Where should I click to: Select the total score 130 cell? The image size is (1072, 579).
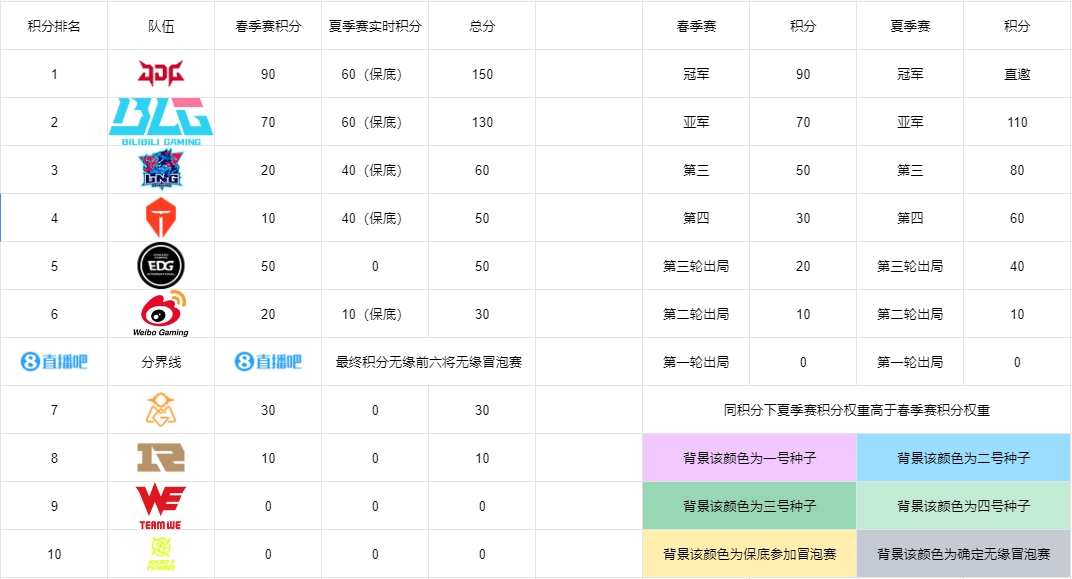[x=482, y=122]
